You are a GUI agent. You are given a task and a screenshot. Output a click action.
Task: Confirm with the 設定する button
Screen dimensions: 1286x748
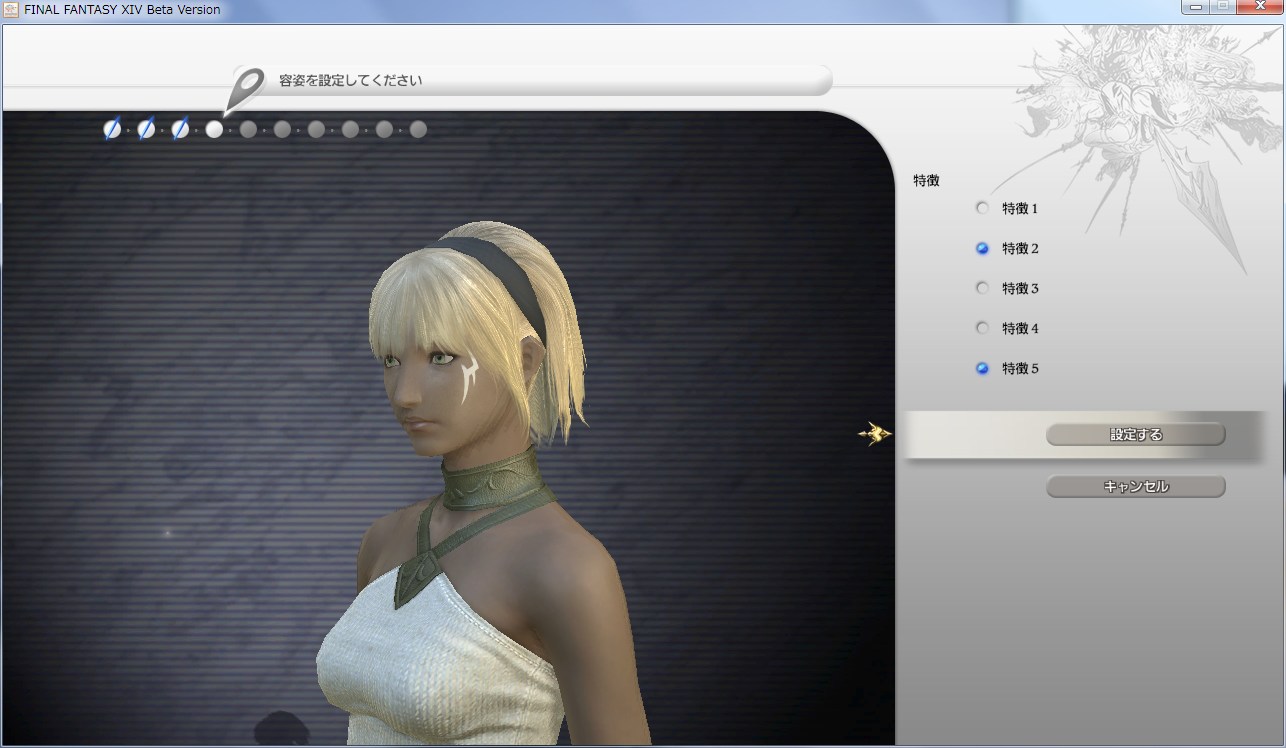point(1135,434)
